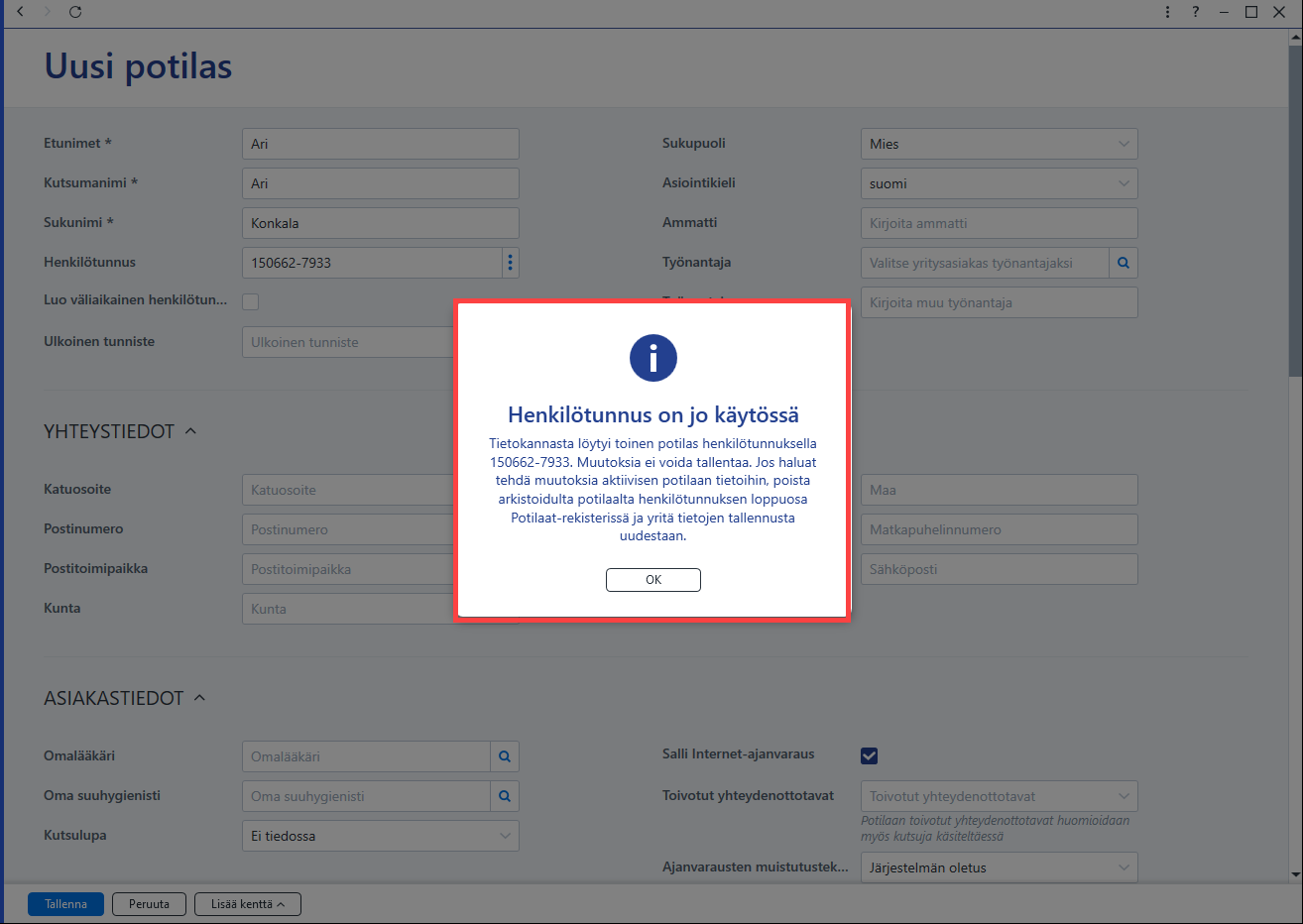1303x924 pixels.
Task: Click the dialog title Henkilötunnus on jo käytössä
Action: coord(653,414)
